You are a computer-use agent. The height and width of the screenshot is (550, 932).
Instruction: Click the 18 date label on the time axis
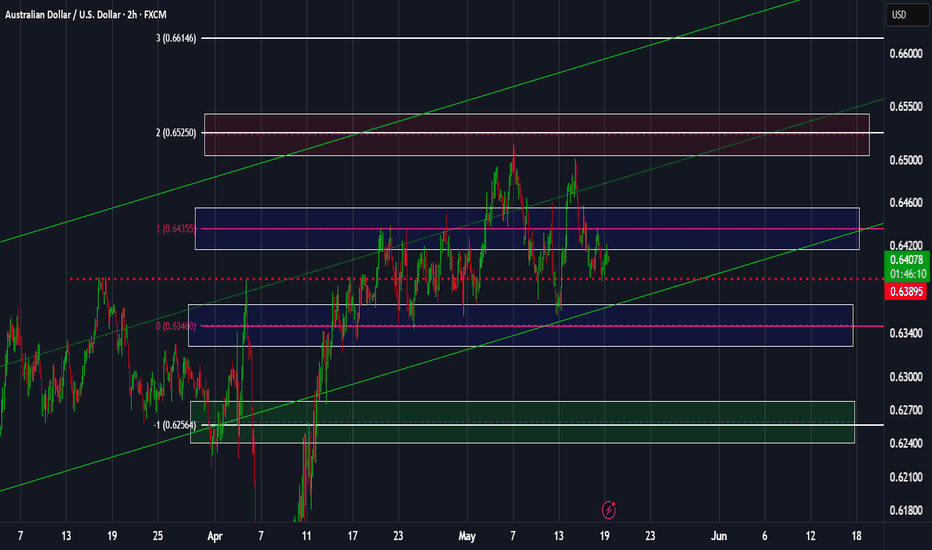coord(856,536)
